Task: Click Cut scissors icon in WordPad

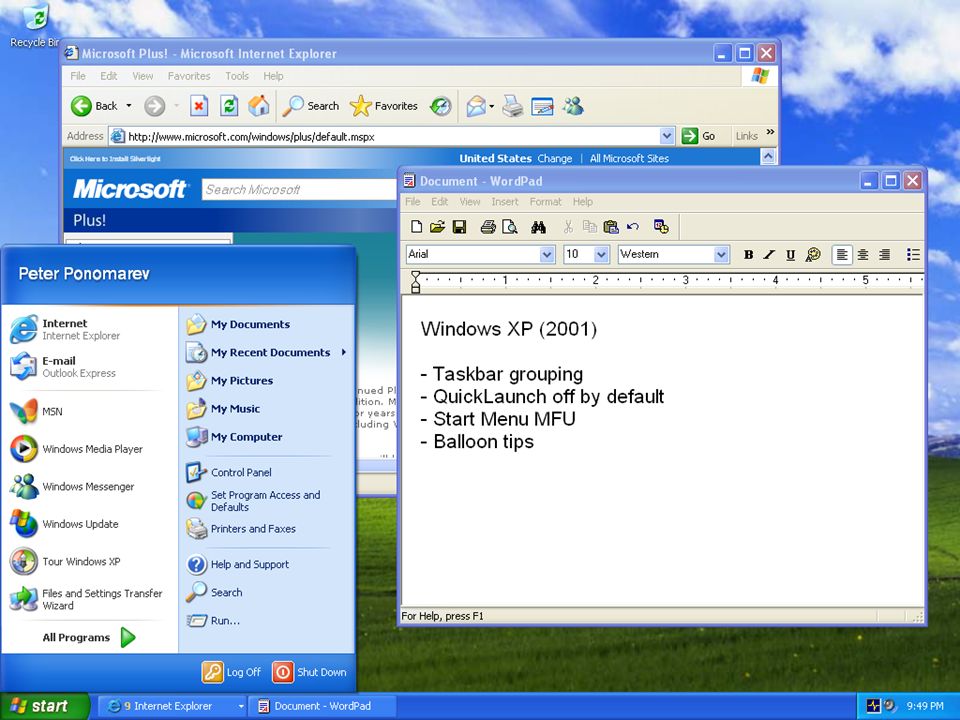Action: coord(568,227)
